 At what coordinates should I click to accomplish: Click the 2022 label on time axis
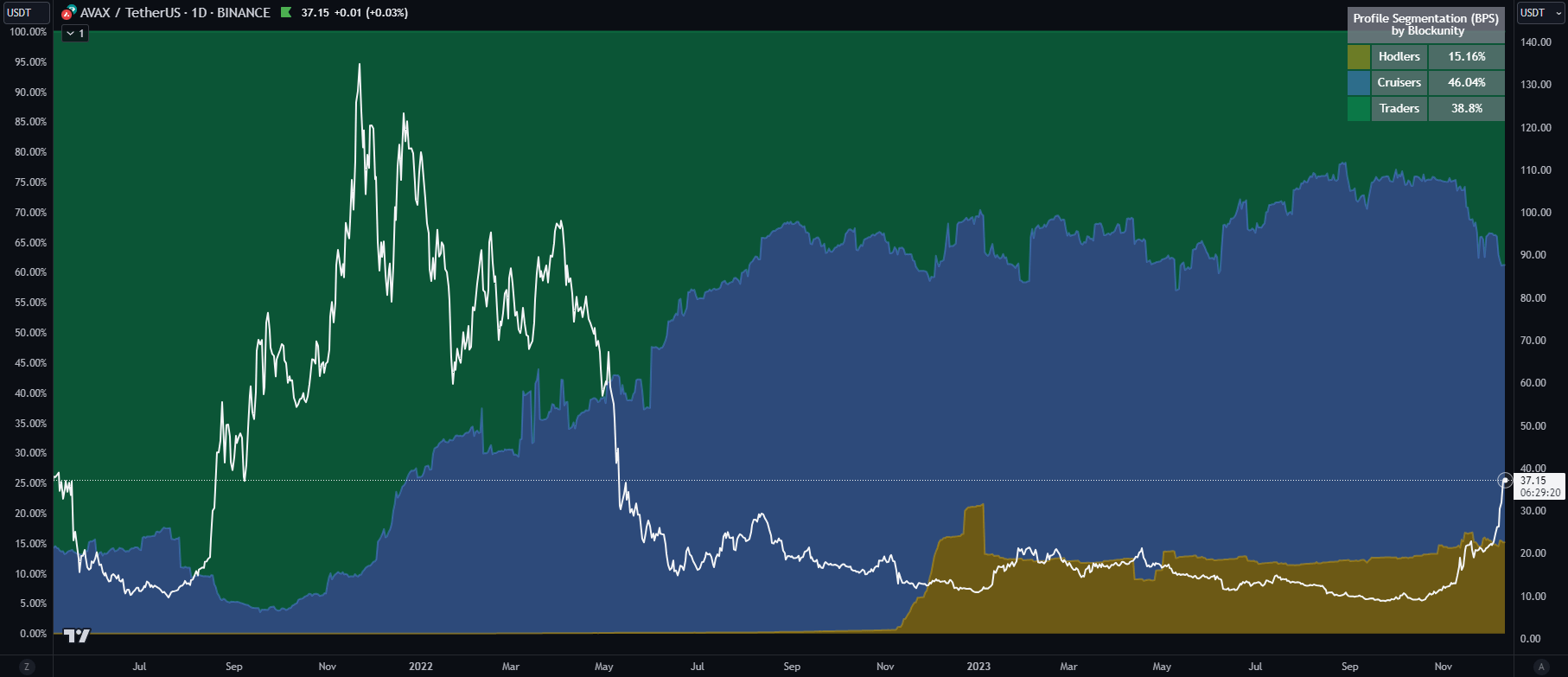[421, 667]
